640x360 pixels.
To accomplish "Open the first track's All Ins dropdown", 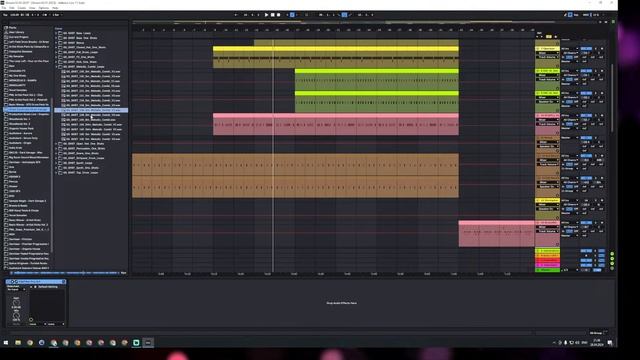I will [x=570, y=49].
